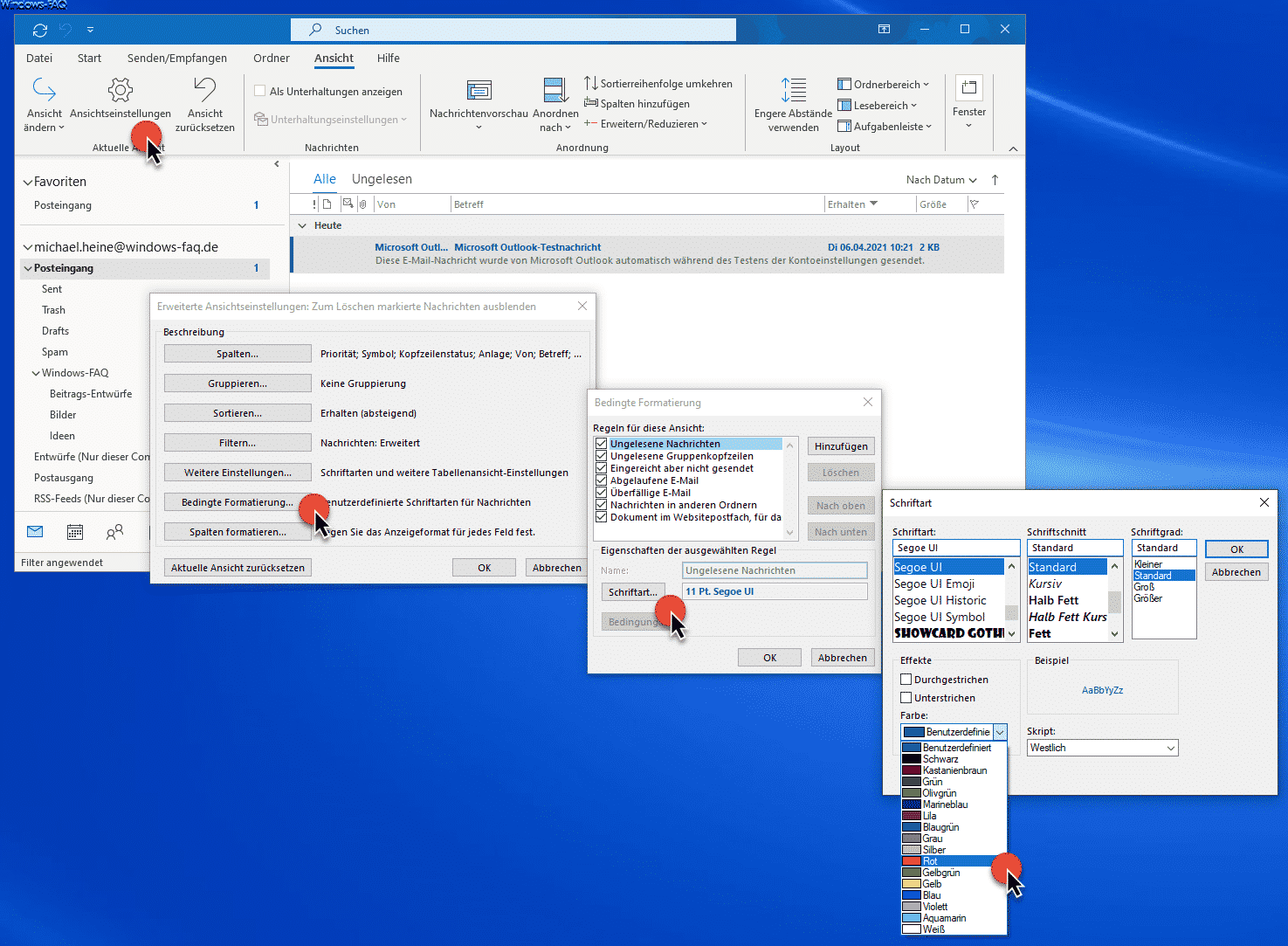Open Senden/Empfangen tab

[177, 59]
